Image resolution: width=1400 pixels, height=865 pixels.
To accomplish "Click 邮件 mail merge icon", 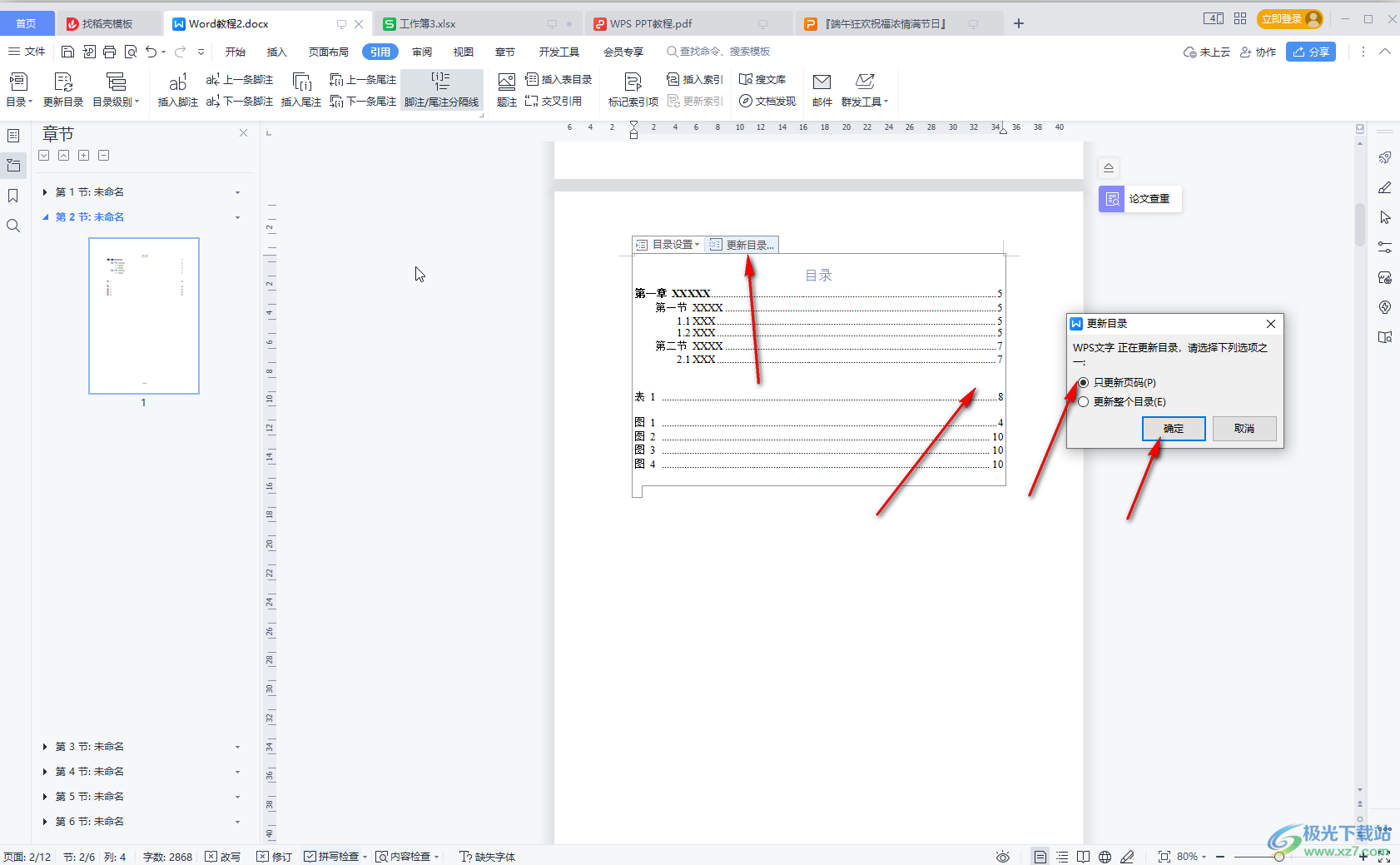I will point(822,90).
